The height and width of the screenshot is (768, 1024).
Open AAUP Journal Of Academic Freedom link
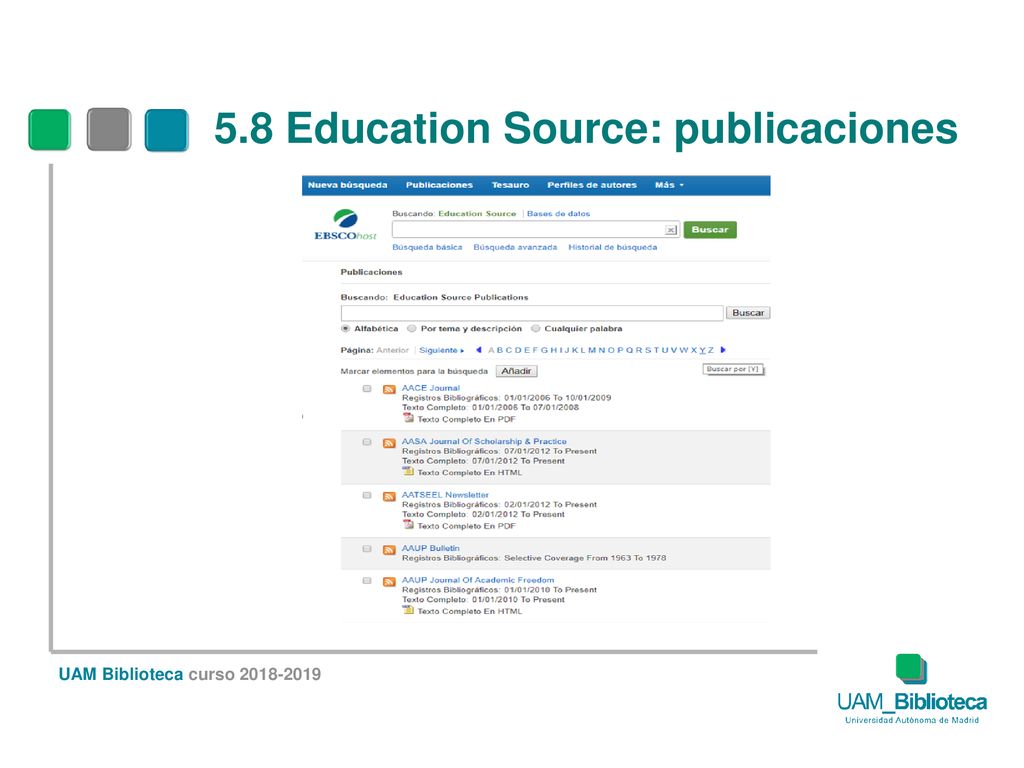point(478,580)
